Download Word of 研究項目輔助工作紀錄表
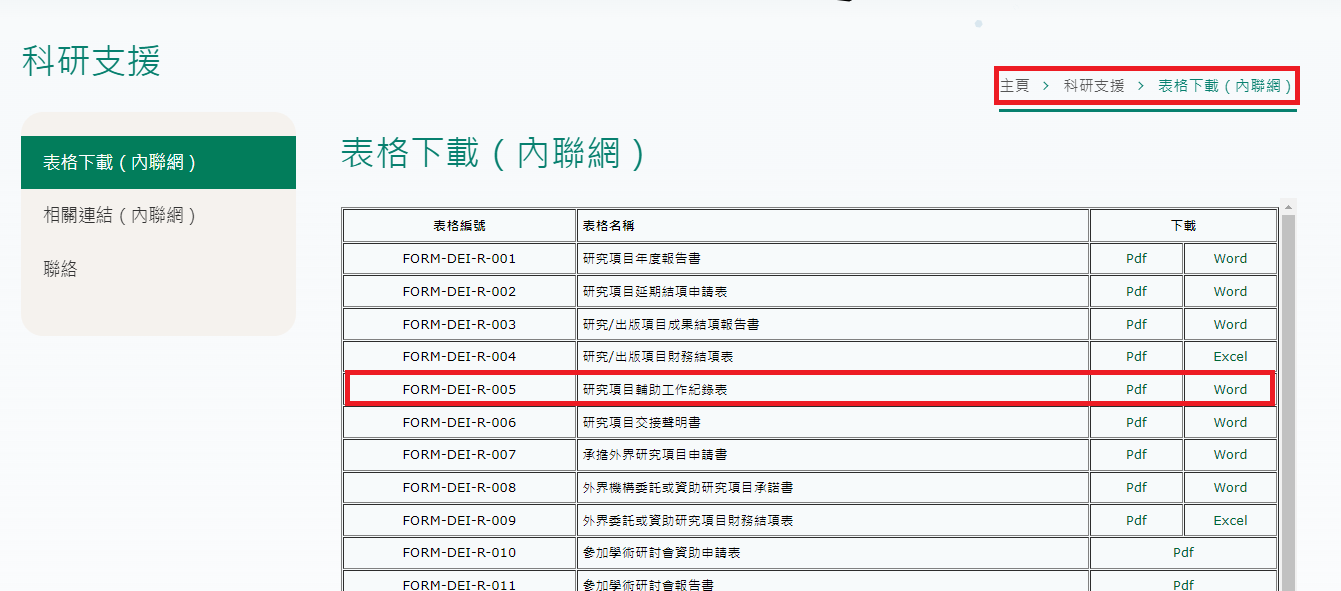Image resolution: width=1341 pixels, height=591 pixels. click(x=1230, y=389)
